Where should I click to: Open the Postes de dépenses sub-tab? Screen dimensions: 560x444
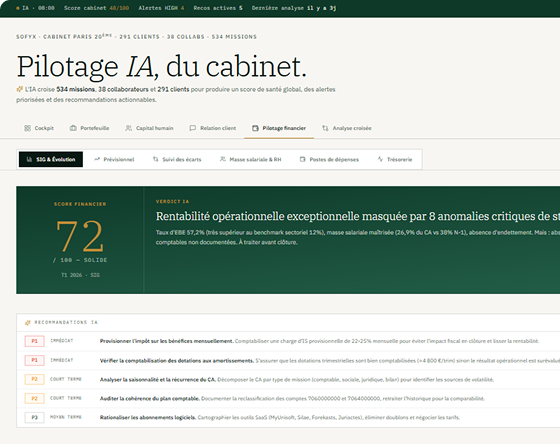329,159
